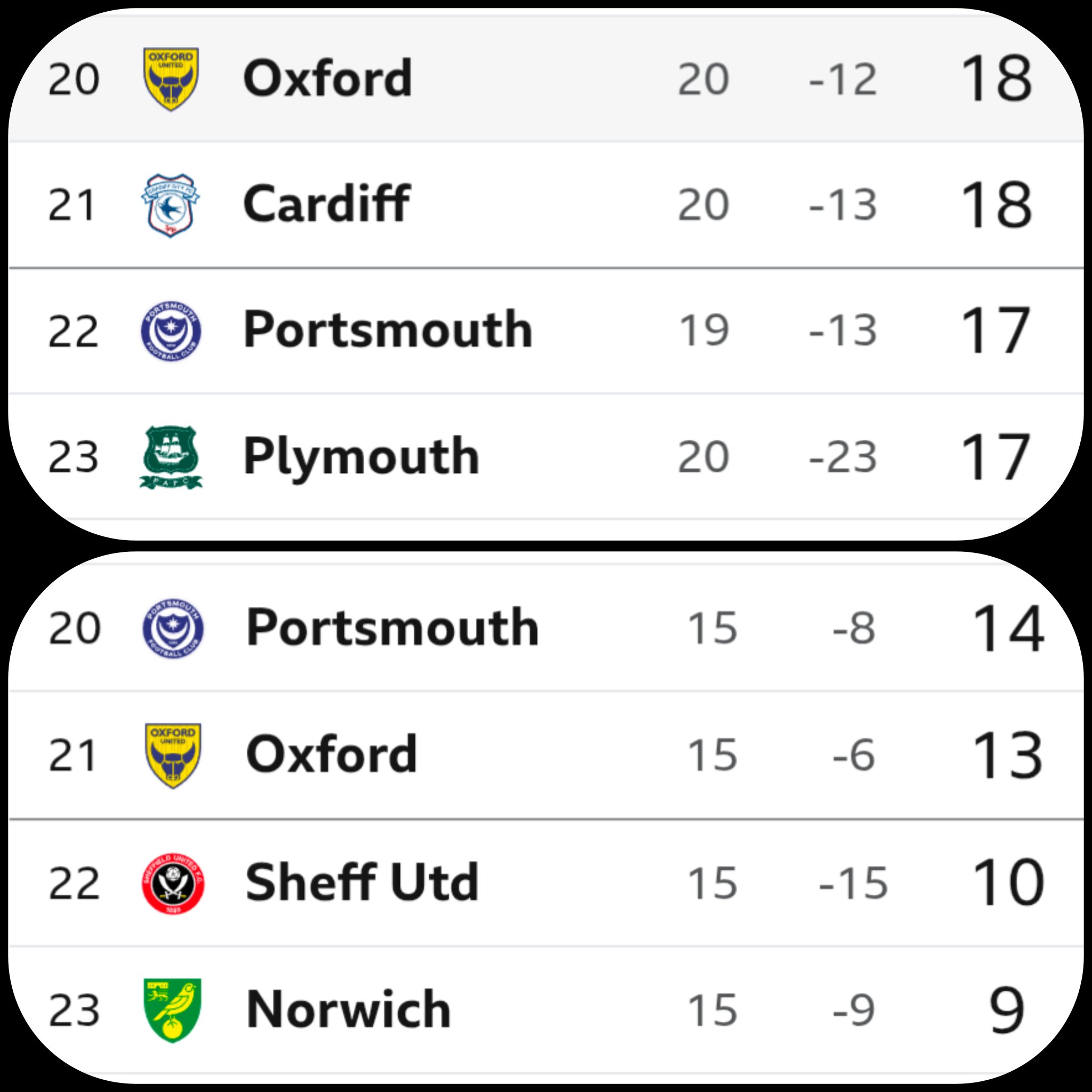Screen dimensions: 1092x1092
Task: Click Plymouth's -23 goal difference
Action: click(x=843, y=457)
